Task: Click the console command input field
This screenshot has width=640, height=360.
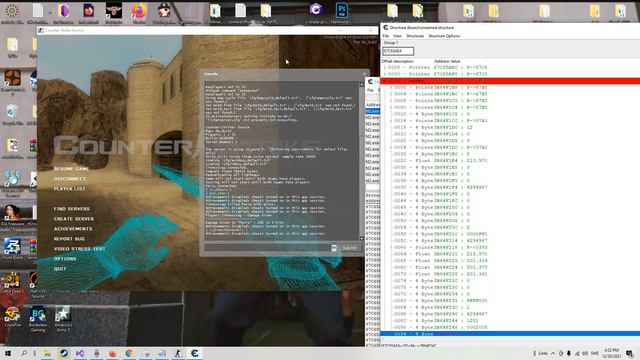Action: (x=268, y=248)
